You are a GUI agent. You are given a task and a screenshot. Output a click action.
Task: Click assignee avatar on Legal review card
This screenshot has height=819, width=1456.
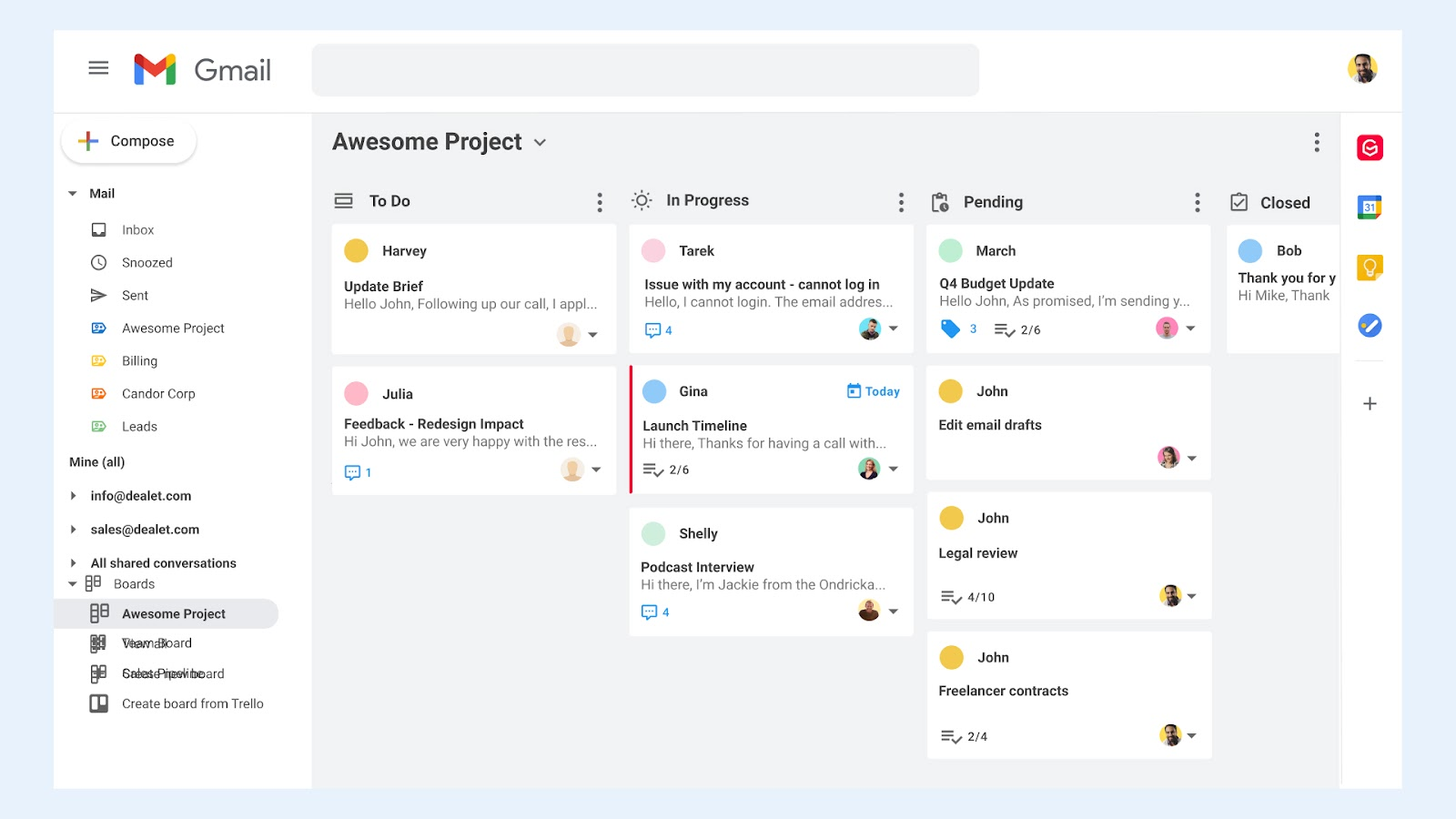click(1170, 596)
